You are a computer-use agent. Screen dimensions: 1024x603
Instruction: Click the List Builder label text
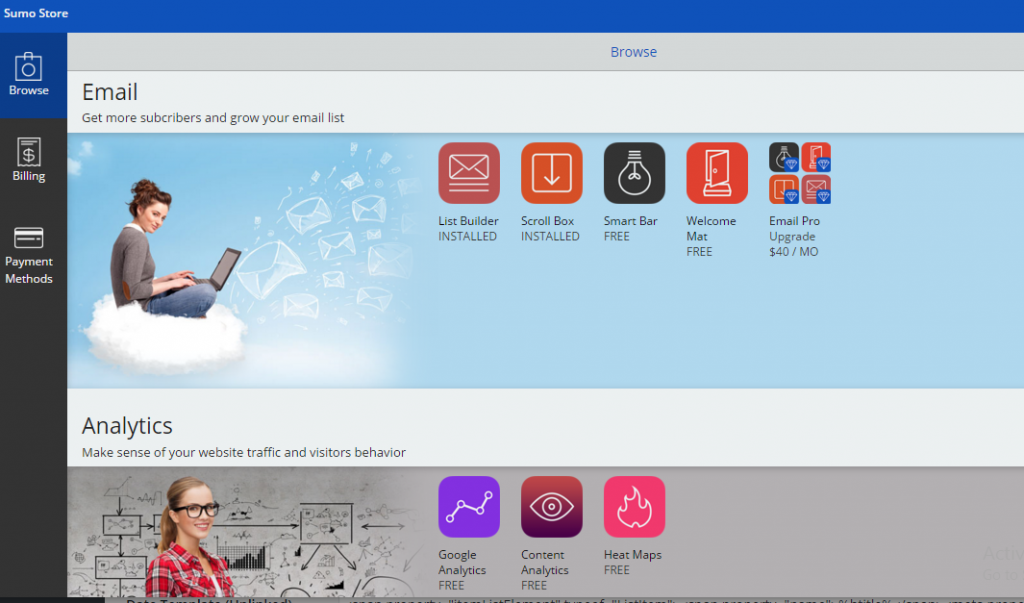468,221
